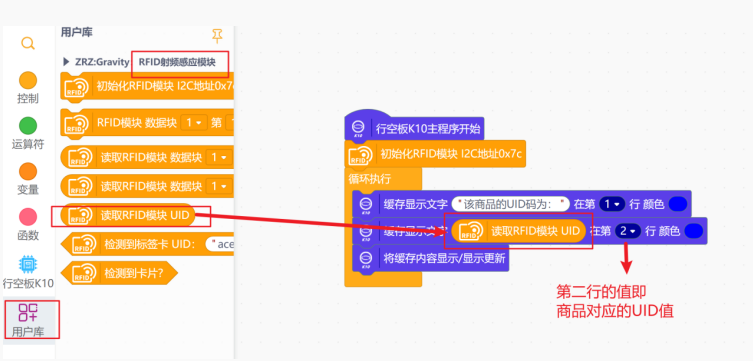Click the 循环执行 loop block
Viewport: 753px width, 362px height.
coord(370,180)
